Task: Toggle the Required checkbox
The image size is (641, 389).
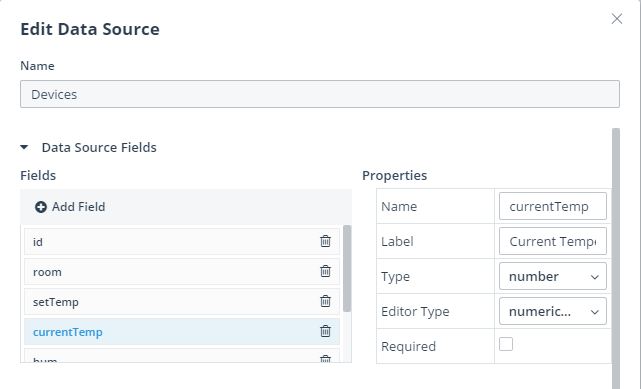Action: (x=506, y=344)
